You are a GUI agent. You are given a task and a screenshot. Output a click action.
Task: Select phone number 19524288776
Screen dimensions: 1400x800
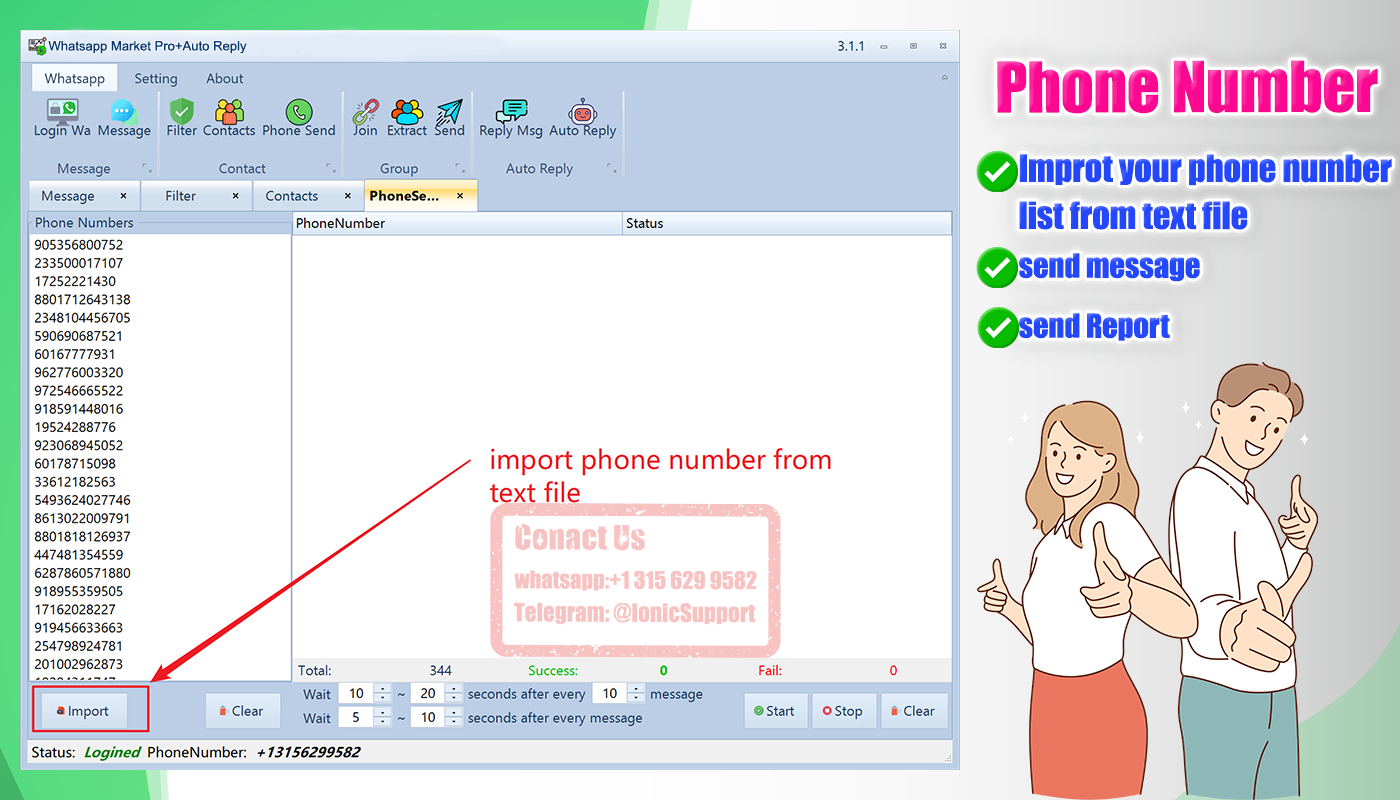click(x=75, y=427)
